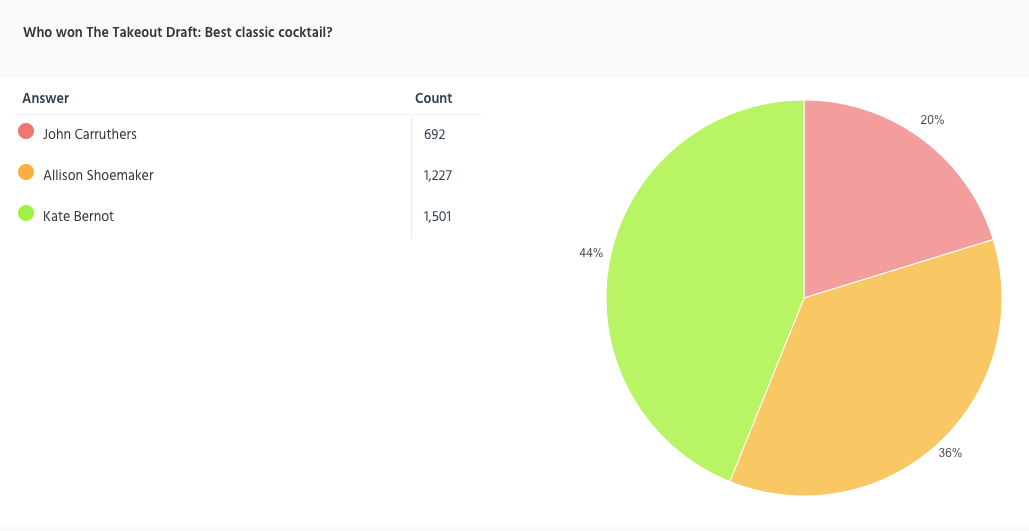Click the orange dot beside Allison Shoemaker
Screen dimensions: 1029x531
tap(26, 173)
